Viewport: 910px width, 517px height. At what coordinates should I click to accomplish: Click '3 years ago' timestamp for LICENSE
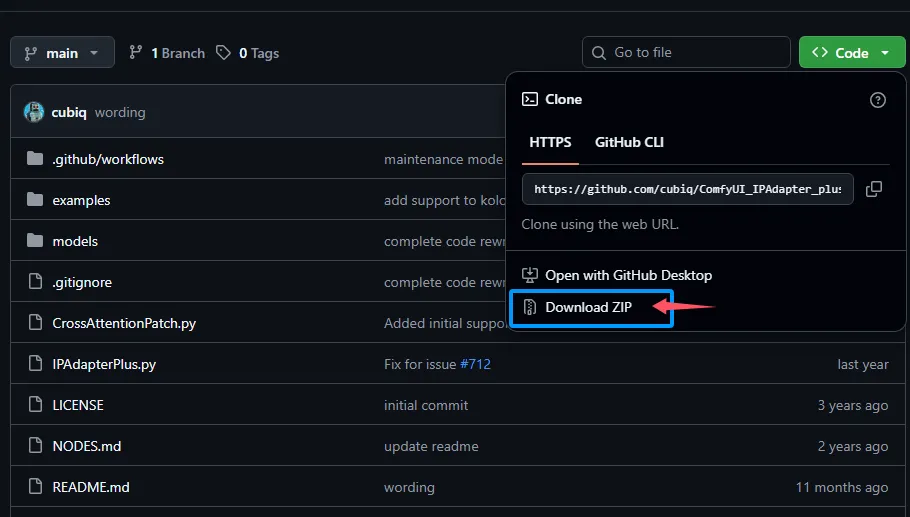pos(853,405)
